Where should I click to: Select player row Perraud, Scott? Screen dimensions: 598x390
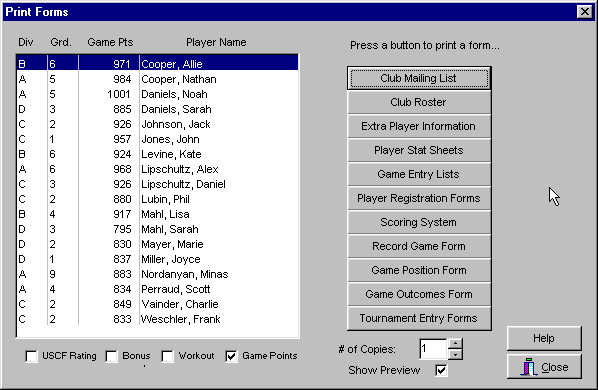[x=157, y=289]
